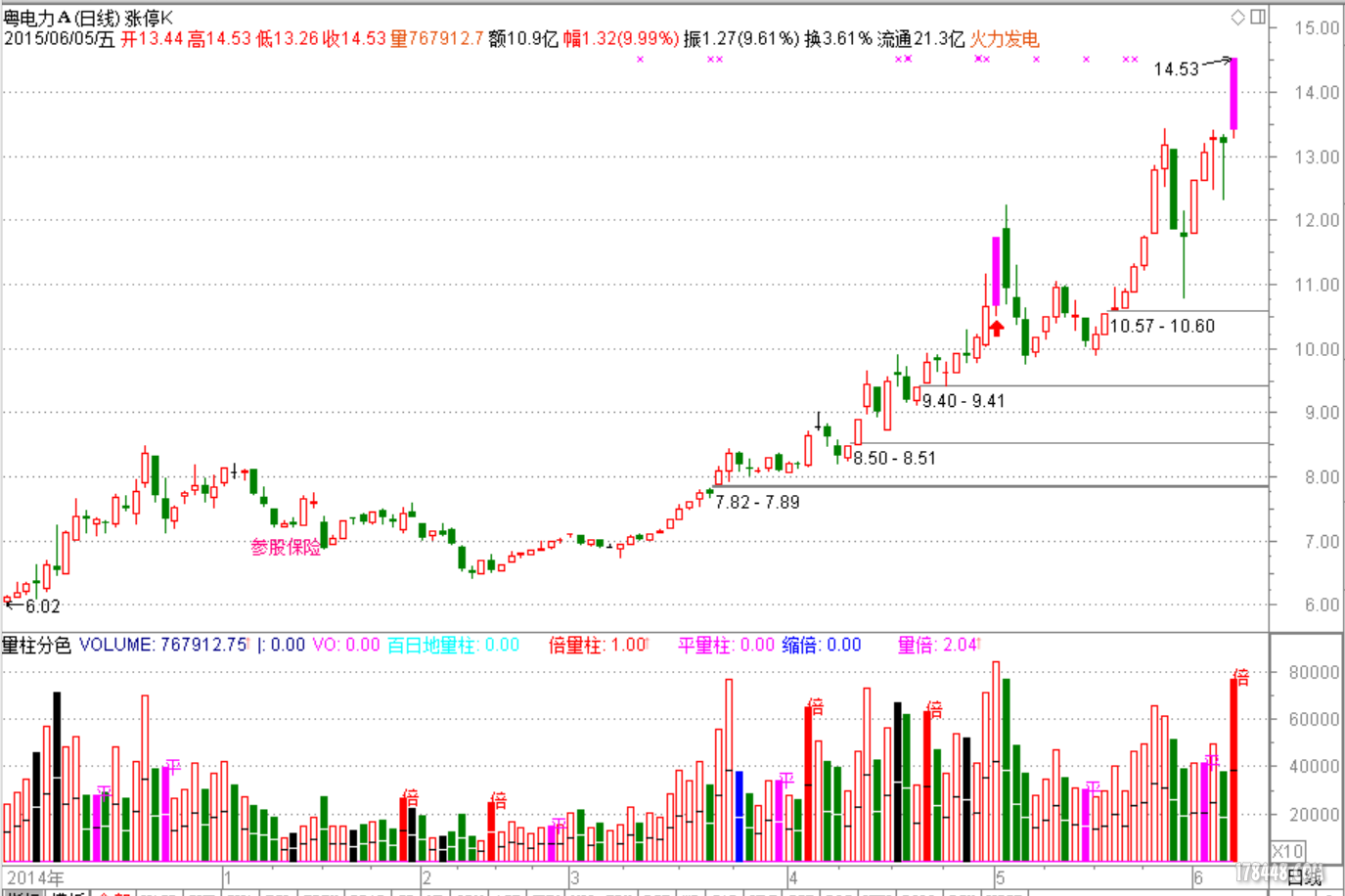Click the 6.00 price axis label
The image size is (1345, 896).
(1322, 605)
